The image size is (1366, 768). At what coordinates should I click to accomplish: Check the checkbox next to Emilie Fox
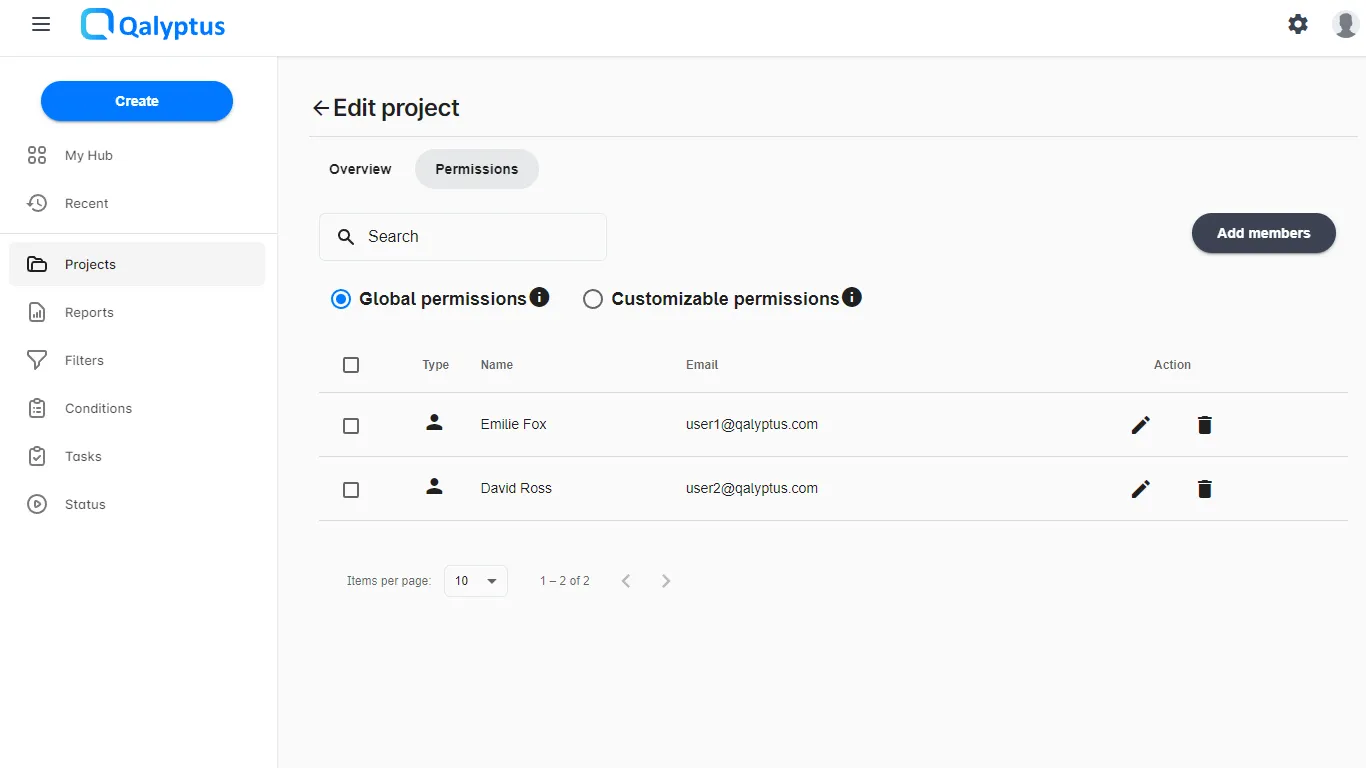(x=351, y=425)
